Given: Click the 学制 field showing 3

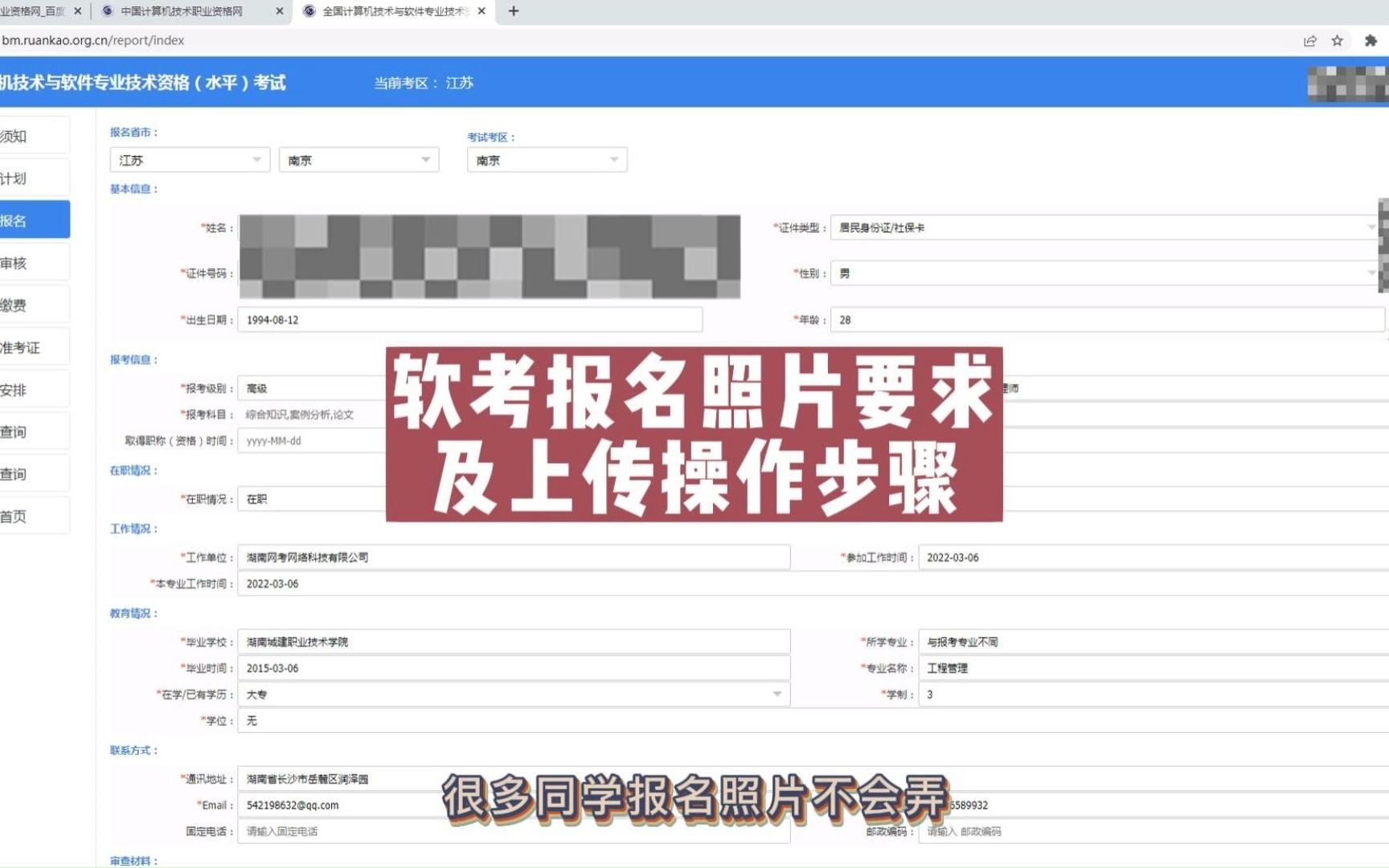Looking at the screenshot, I should pos(1153,694).
